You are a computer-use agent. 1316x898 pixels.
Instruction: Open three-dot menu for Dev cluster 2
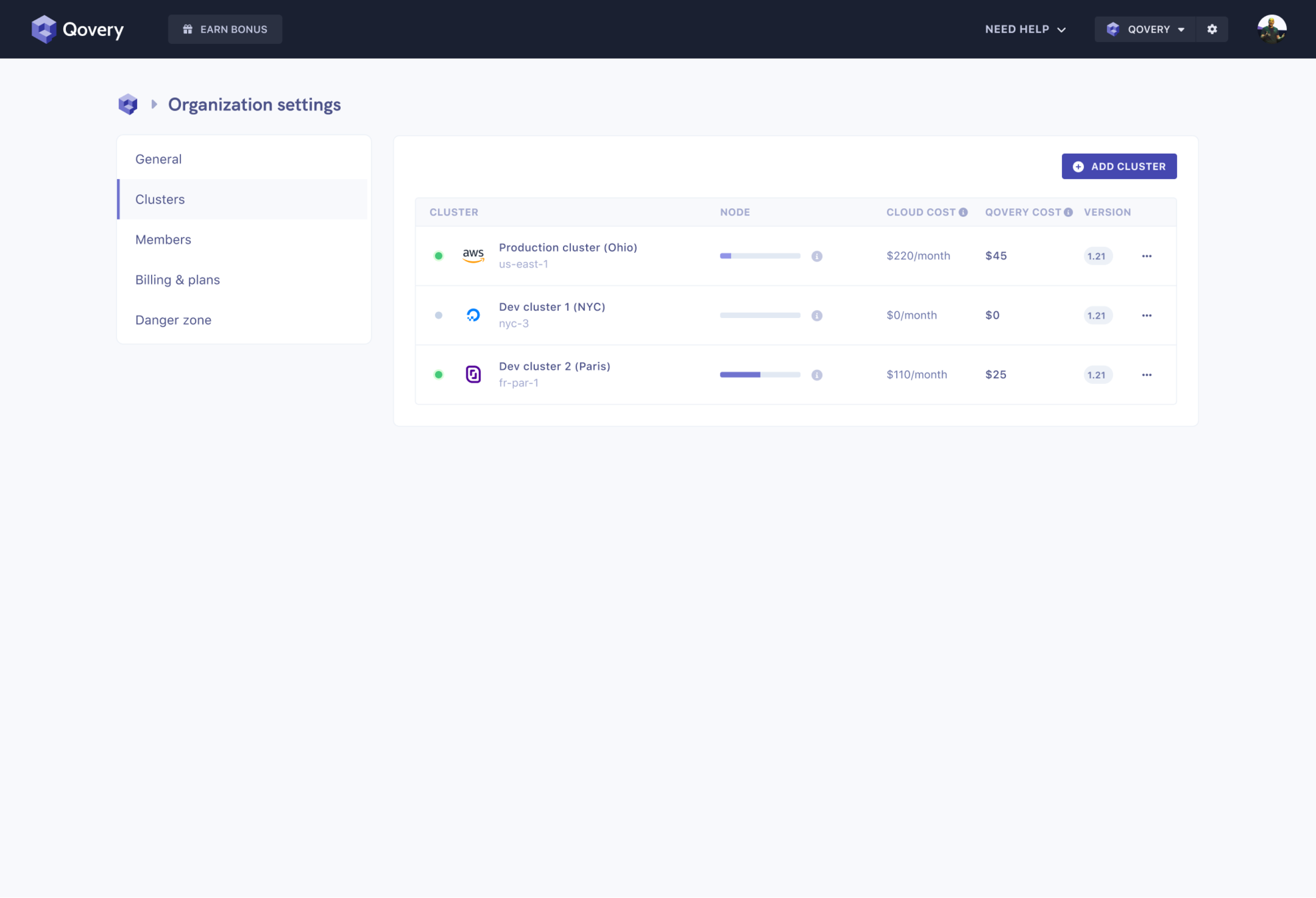1146,374
